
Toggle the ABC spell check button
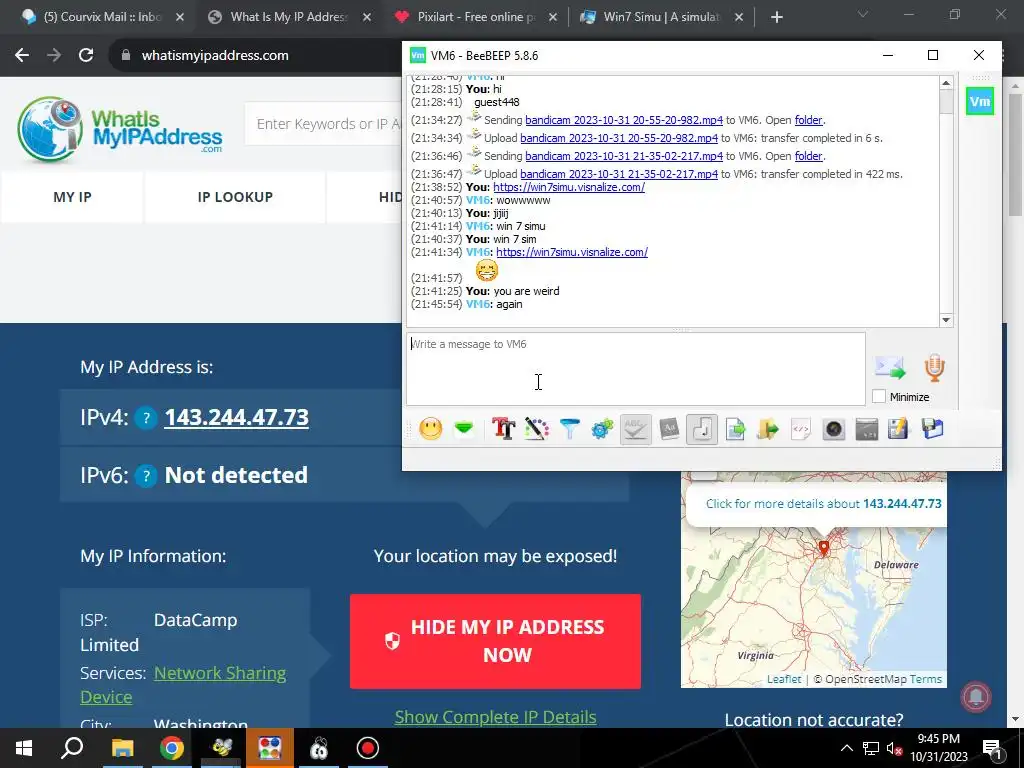click(635, 429)
